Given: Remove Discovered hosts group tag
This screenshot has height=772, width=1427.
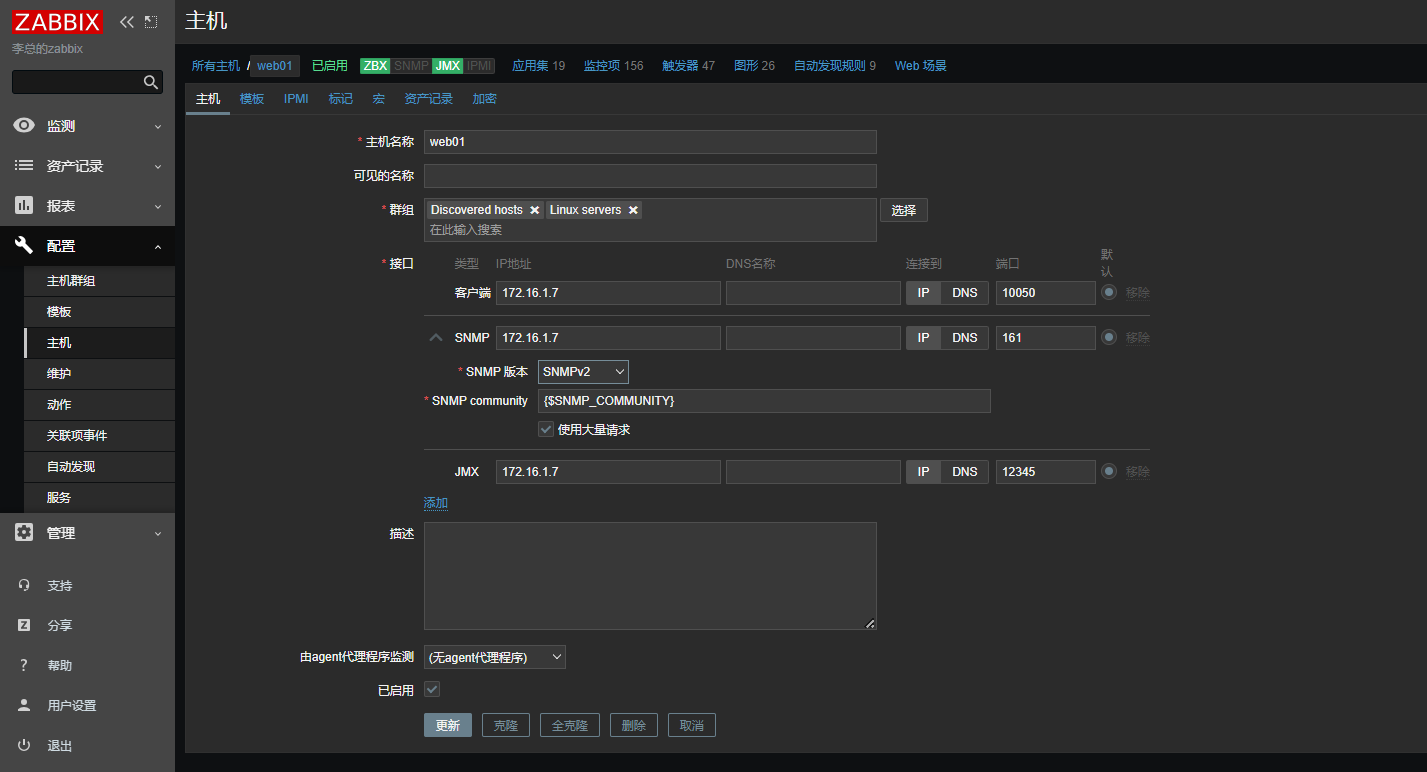Looking at the screenshot, I should pyautogui.click(x=534, y=210).
